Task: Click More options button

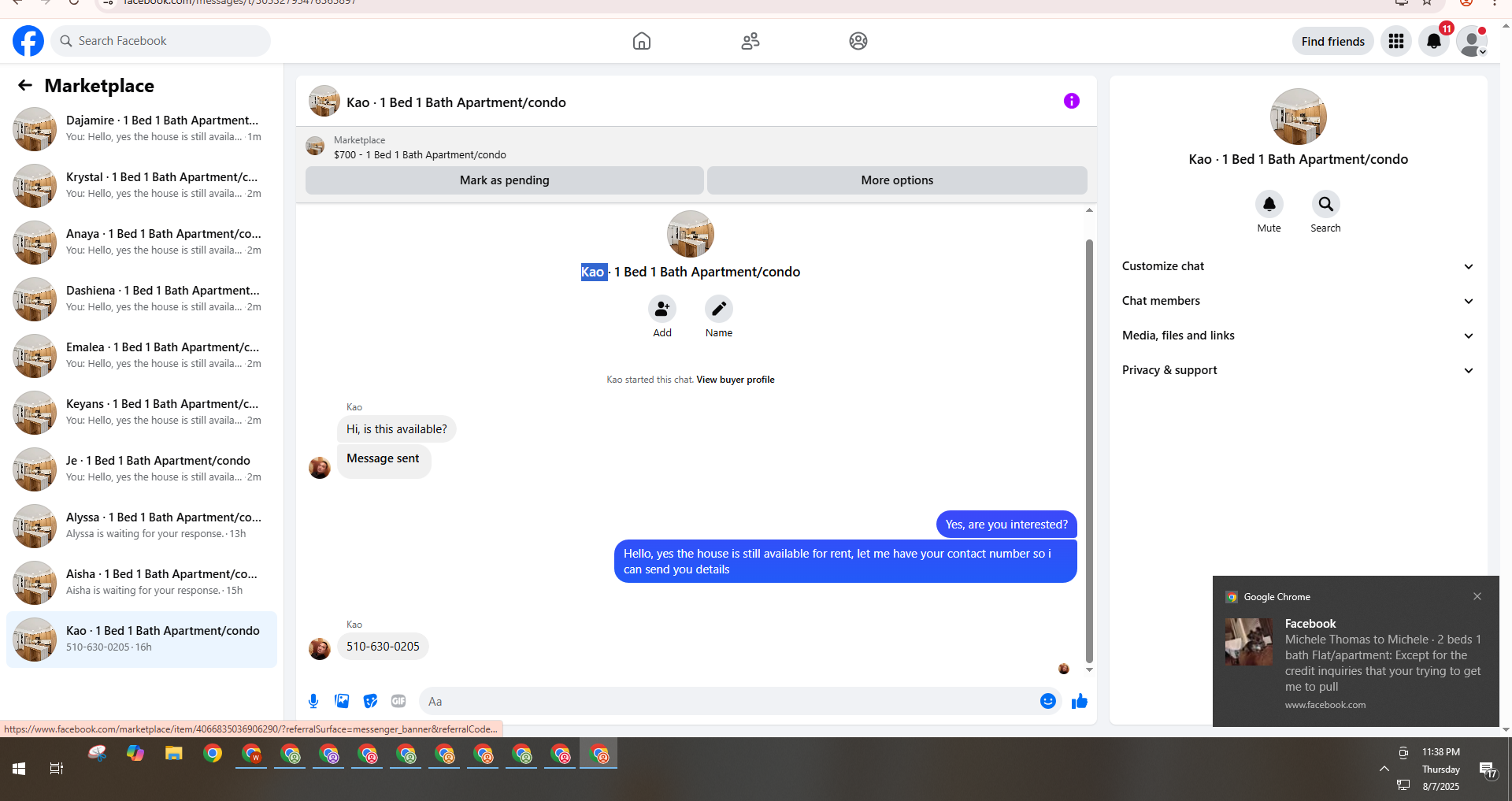Action: tap(897, 180)
